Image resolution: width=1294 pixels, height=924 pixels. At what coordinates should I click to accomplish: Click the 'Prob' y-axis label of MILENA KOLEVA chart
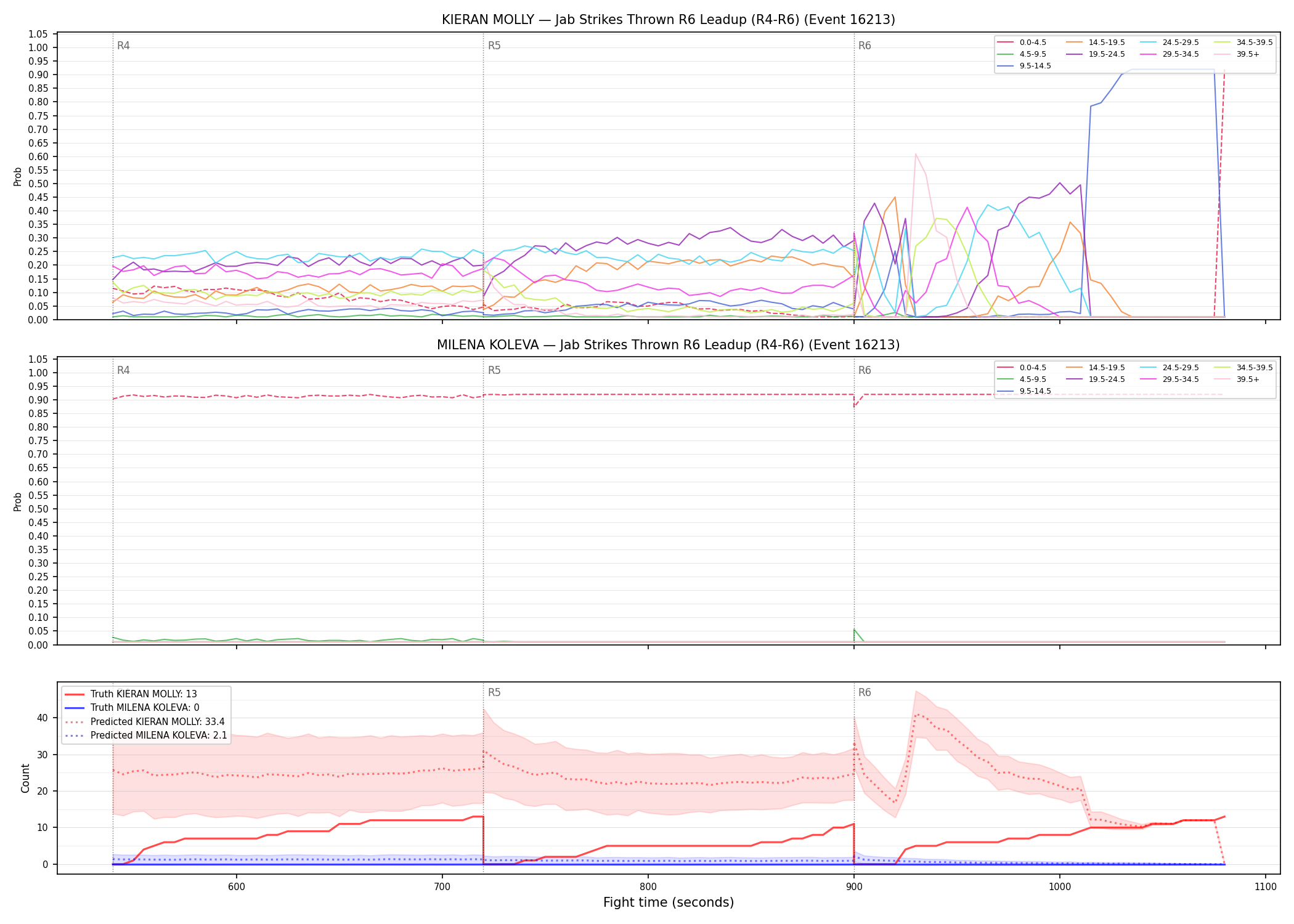pyautogui.click(x=18, y=501)
